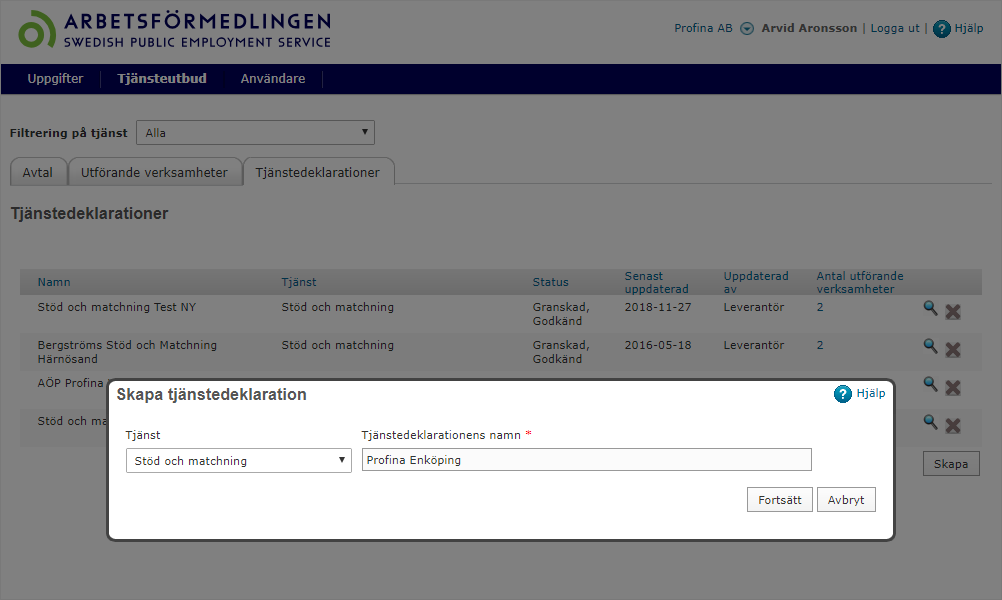This screenshot has width=1002, height=600.
Task: Click the Logga ut link
Action: (895, 28)
